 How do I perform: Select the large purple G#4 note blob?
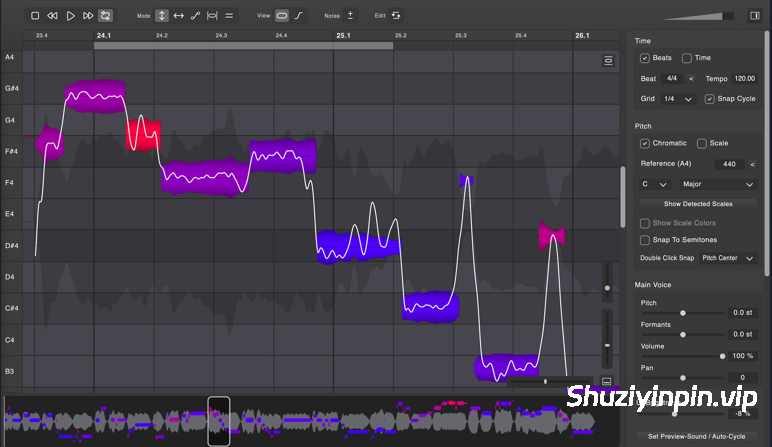pyautogui.click(x=95, y=96)
